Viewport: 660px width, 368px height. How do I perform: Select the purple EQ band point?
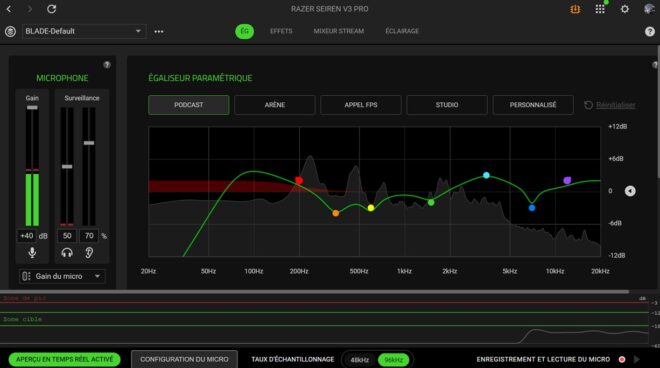[567, 180]
